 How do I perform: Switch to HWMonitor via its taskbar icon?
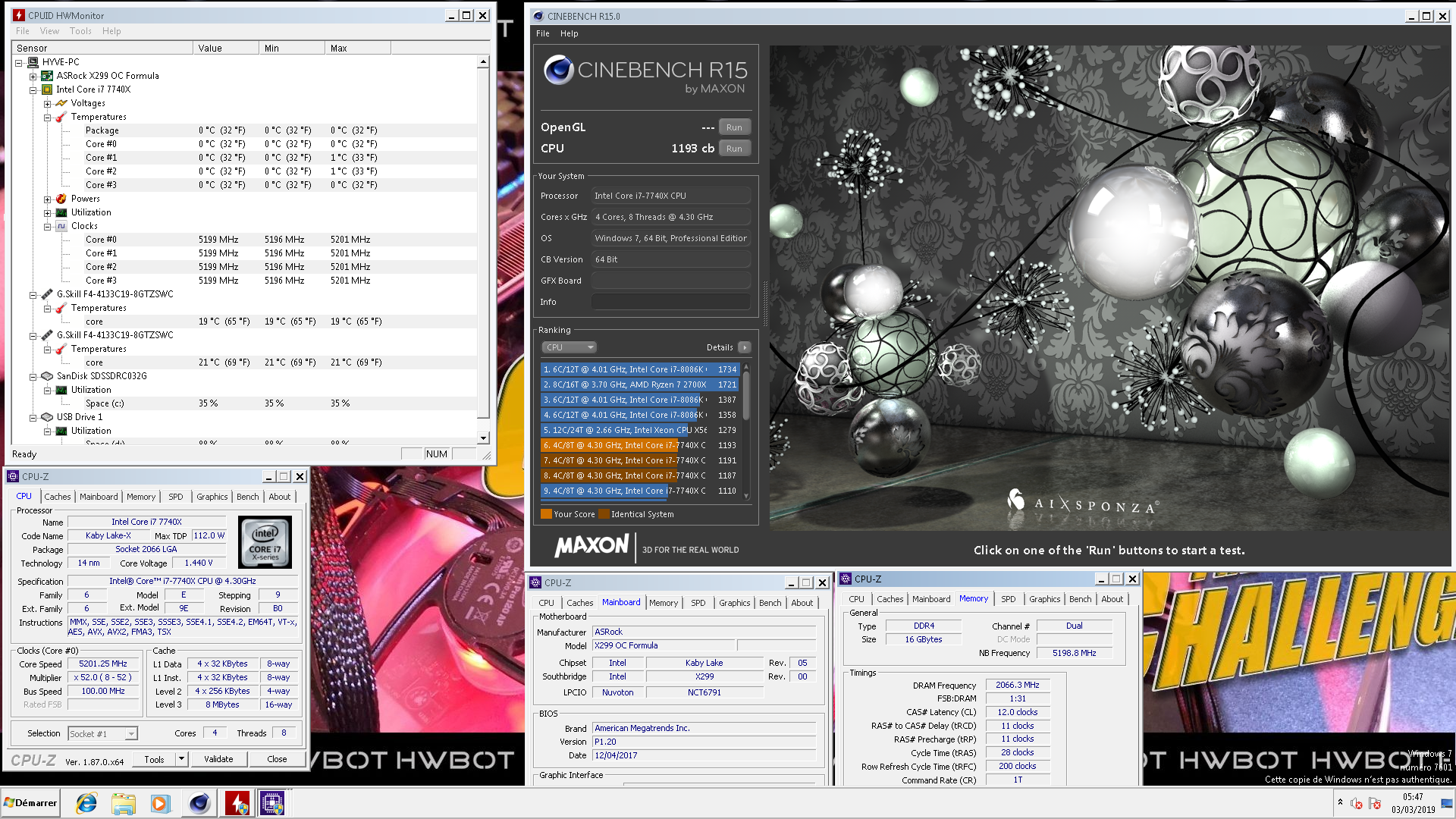click(x=237, y=803)
